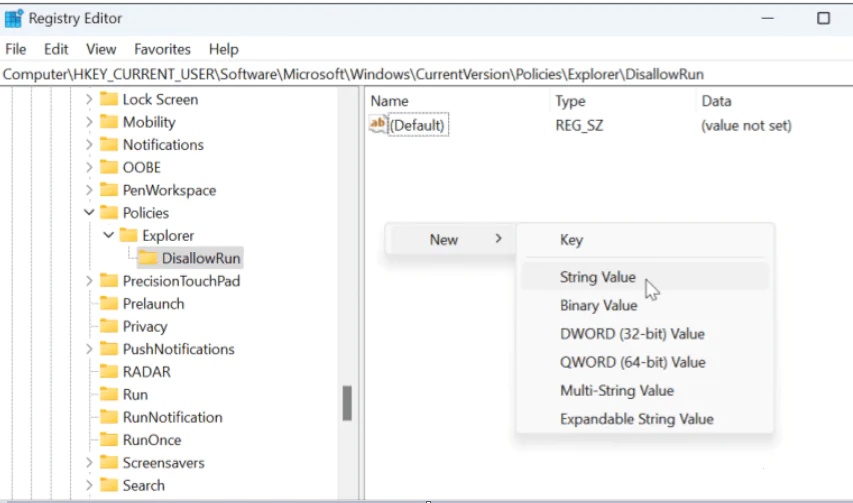The image size is (853, 503).
Task: Select String Value from context menu
Action: (x=598, y=277)
